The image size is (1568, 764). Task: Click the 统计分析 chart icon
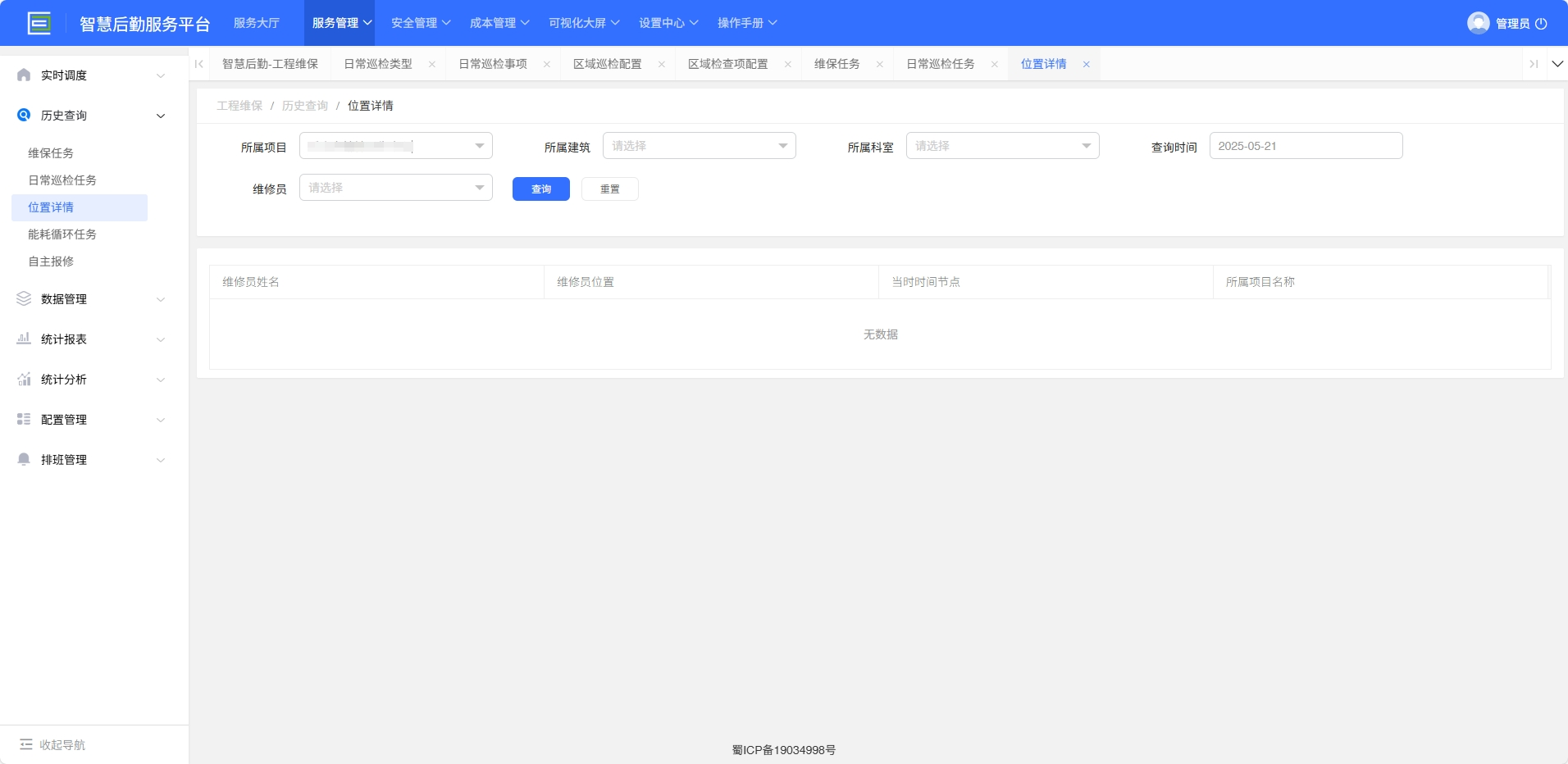tap(24, 380)
